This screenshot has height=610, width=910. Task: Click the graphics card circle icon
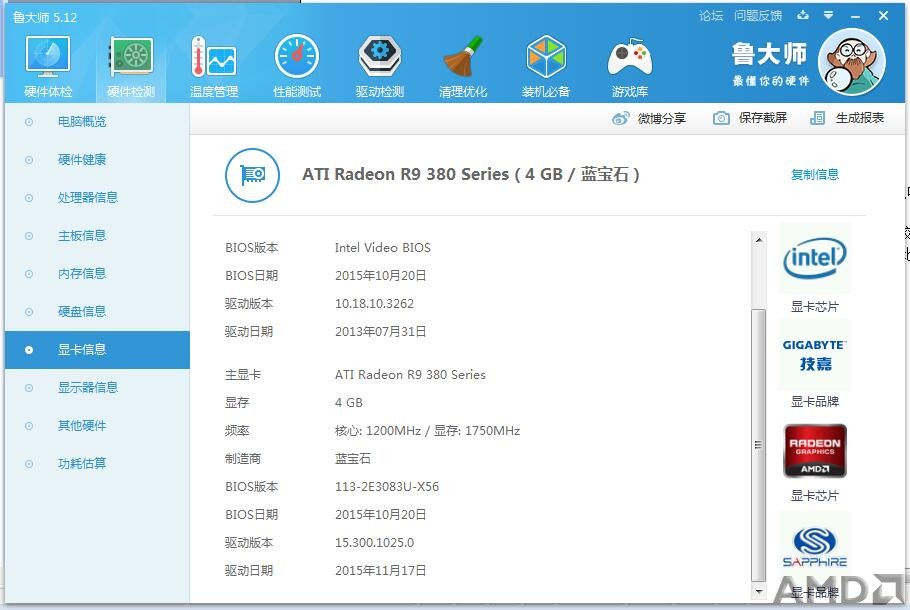[x=252, y=175]
